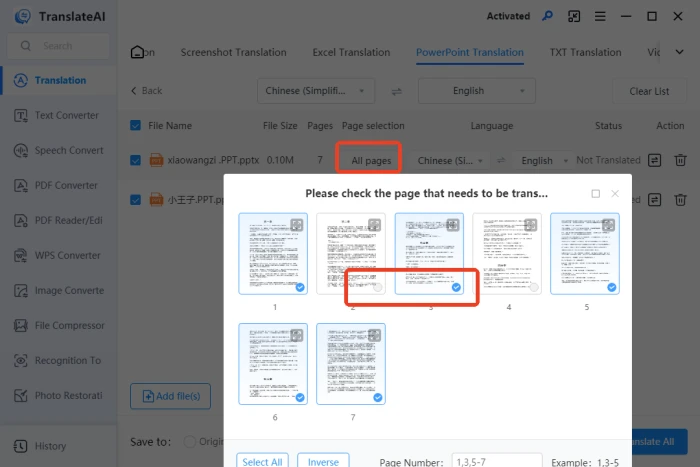Swap source and target languages icon

pyautogui.click(x=396, y=91)
